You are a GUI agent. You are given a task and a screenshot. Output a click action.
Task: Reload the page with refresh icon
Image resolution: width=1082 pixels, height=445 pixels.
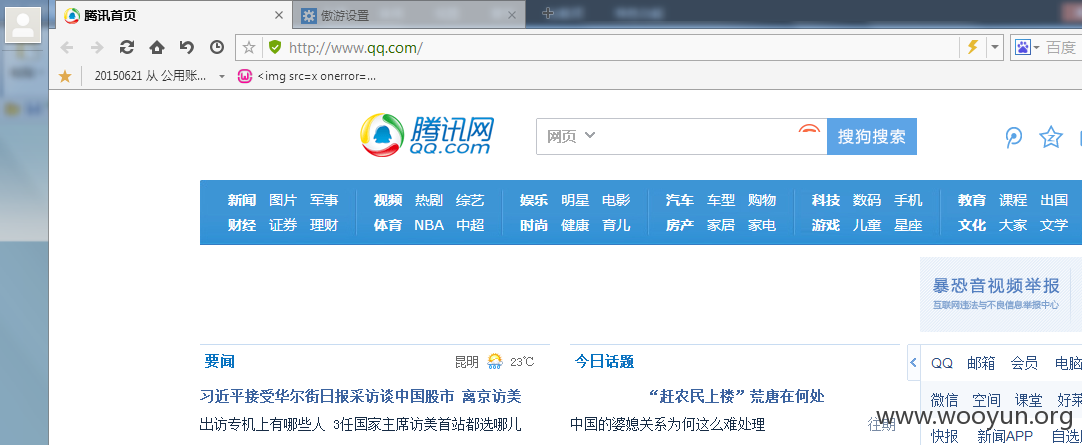tap(127, 47)
